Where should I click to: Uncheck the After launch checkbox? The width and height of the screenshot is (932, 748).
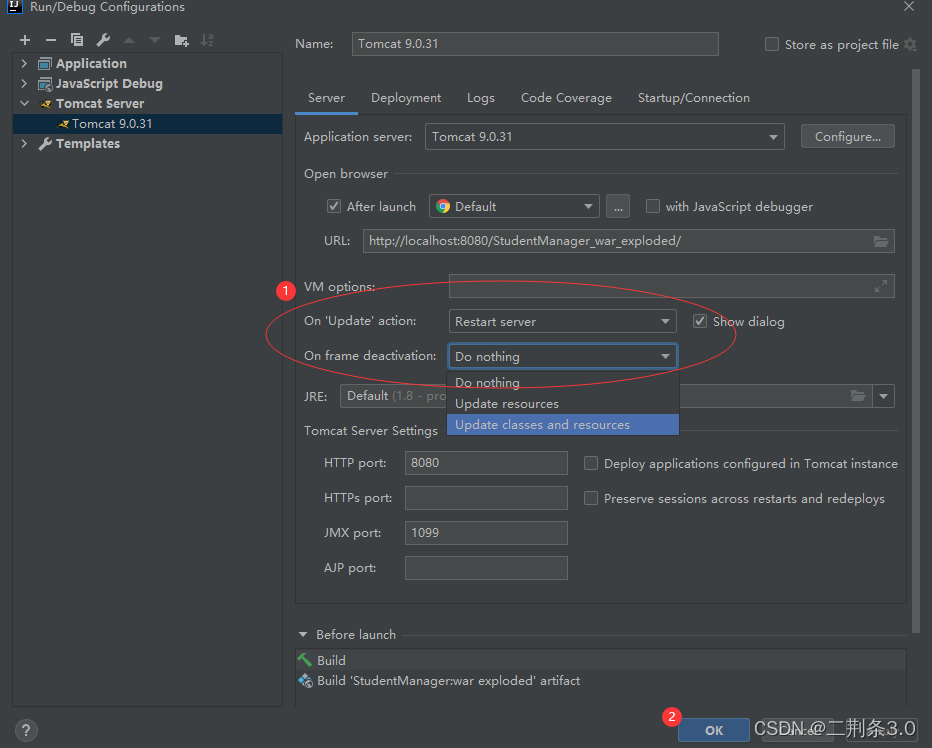[x=334, y=206]
